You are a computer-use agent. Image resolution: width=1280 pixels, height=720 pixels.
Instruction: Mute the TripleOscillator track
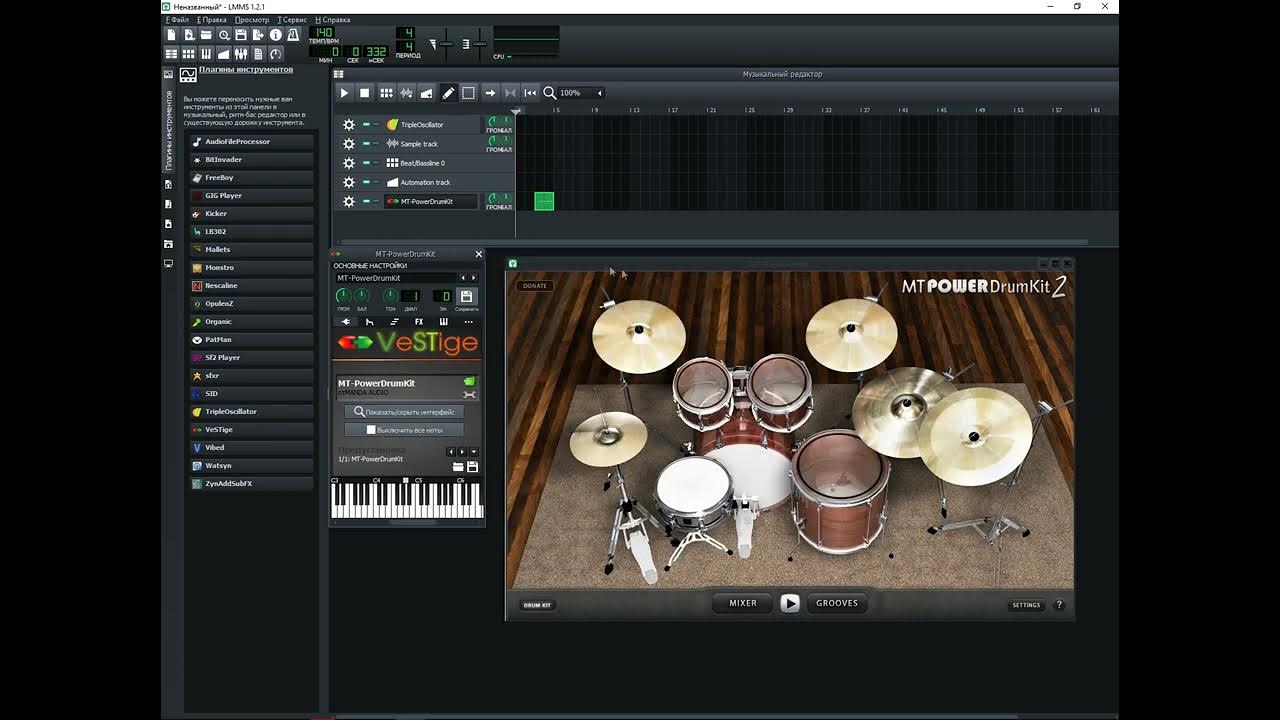pyautogui.click(x=366, y=125)
